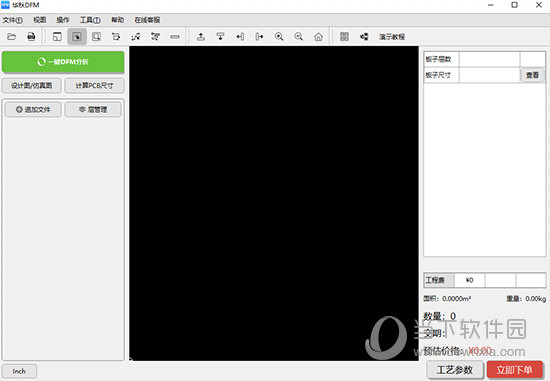Screen dimensions: 550x381
Task: Select the ruler measure tool icon
Action: (175, 36)
